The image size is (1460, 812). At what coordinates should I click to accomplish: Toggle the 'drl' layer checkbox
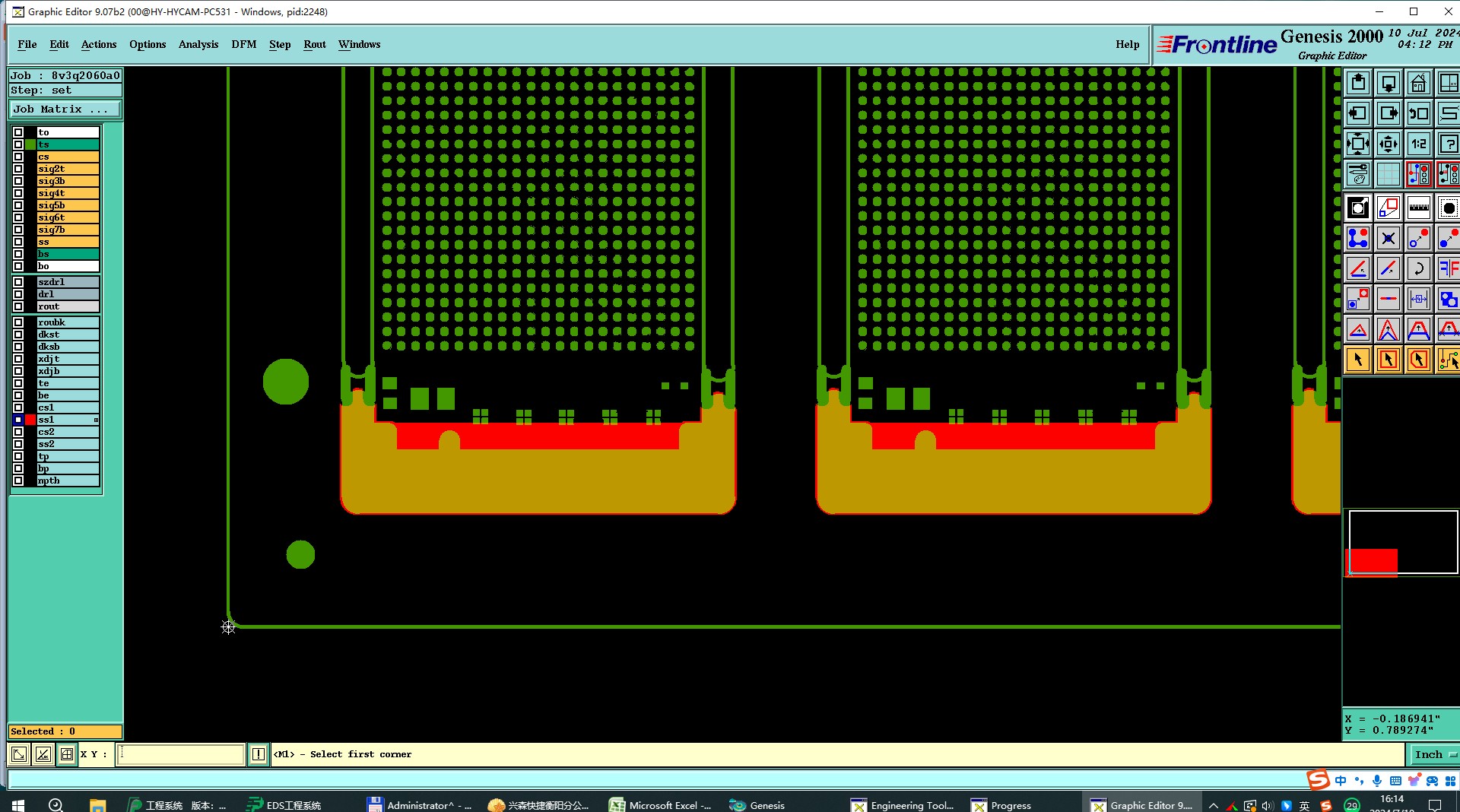(x=18, y=294)
